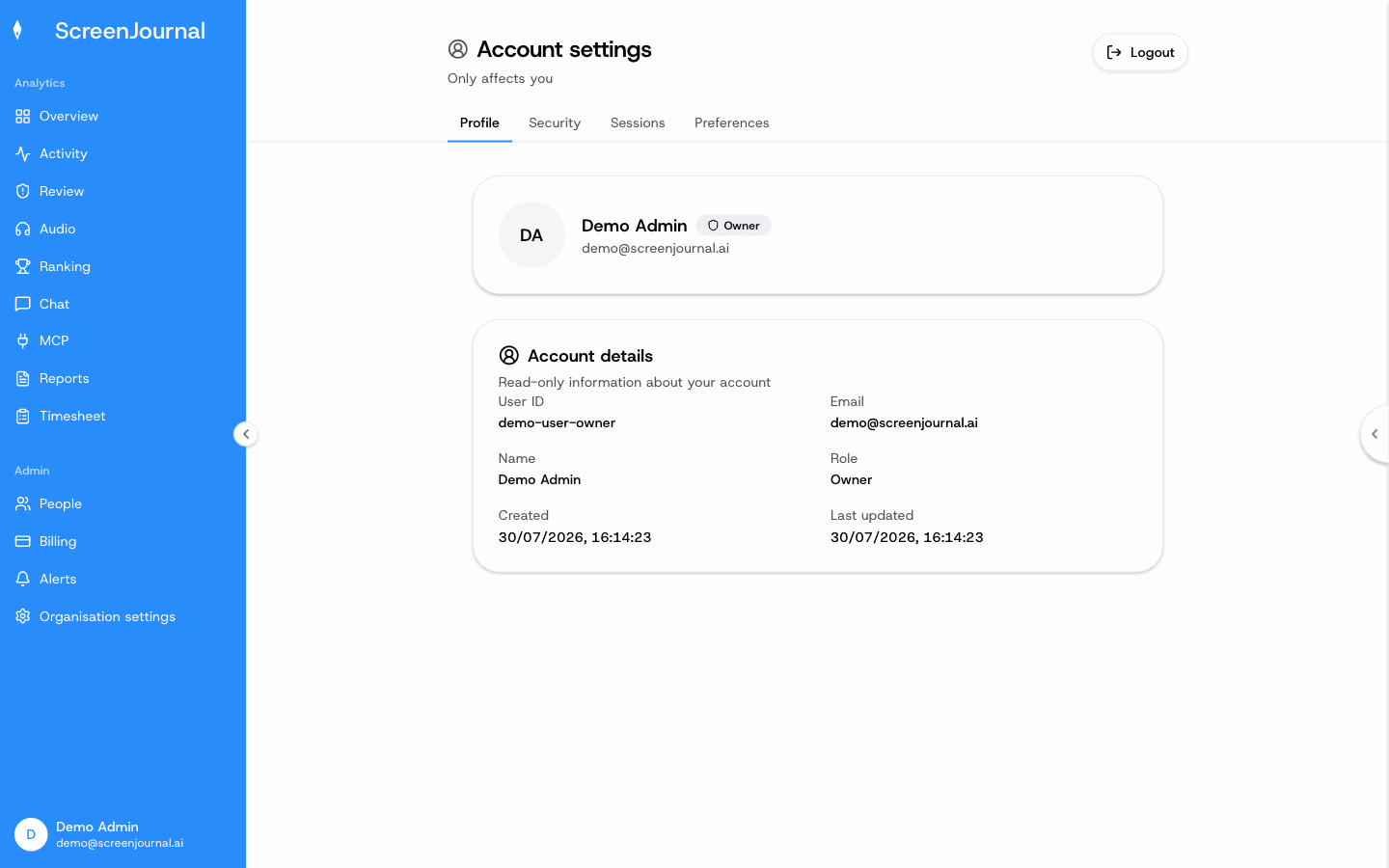Open Organisation settings via its gear icon
Screen dimensions: 1389x868
[x=23, y=617]
